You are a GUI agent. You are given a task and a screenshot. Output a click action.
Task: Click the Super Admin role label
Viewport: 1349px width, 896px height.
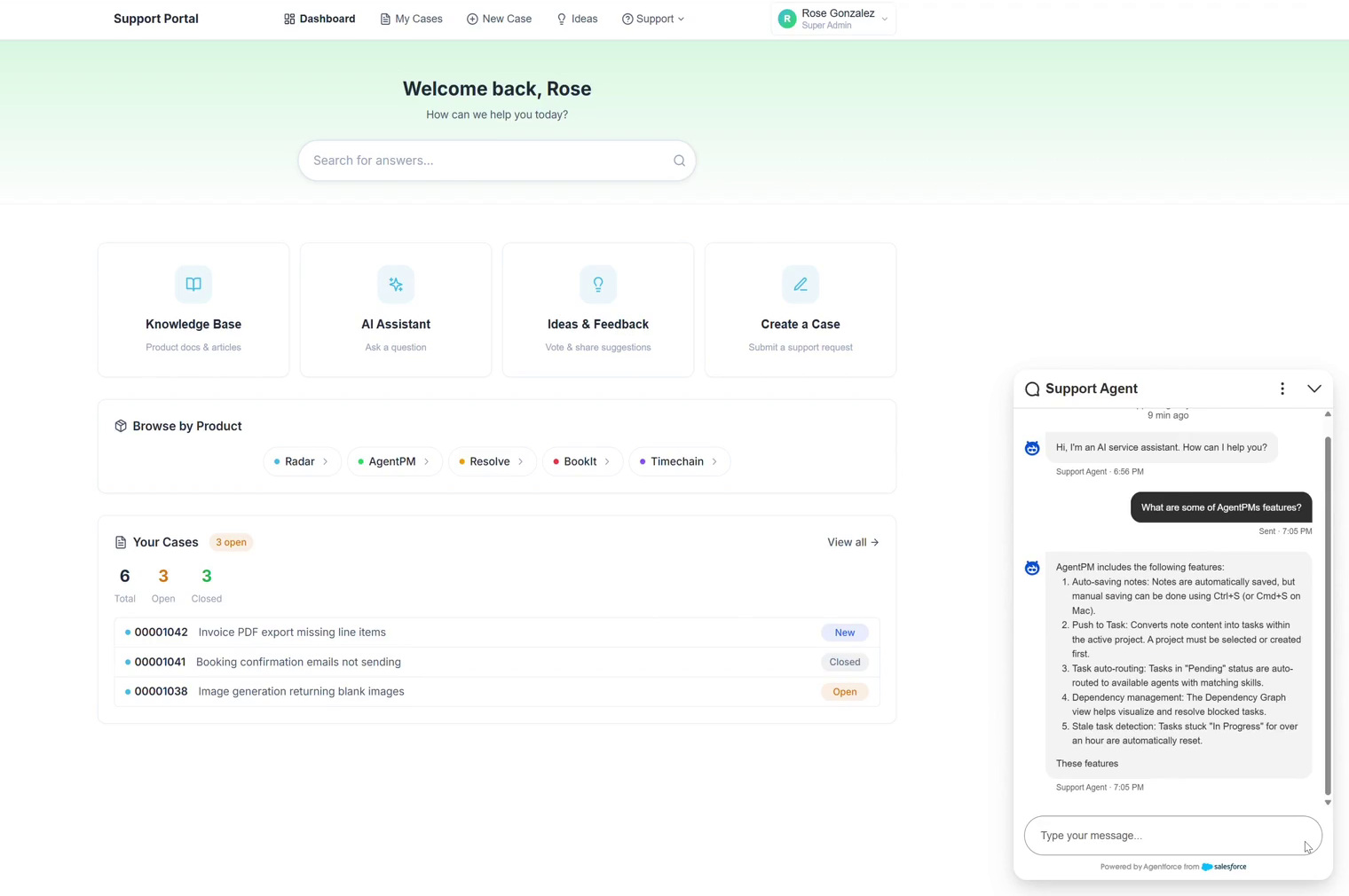(x=826, y=26)
